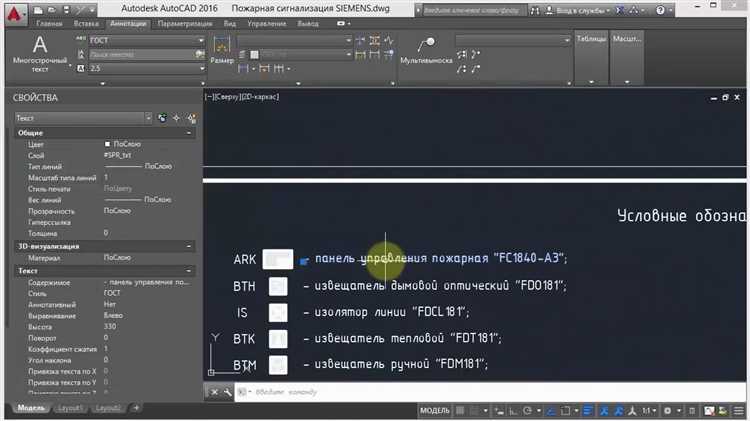Collapse the 3D-визуализация section
Viewport: 750px width, 421px height.
[189, 246]
